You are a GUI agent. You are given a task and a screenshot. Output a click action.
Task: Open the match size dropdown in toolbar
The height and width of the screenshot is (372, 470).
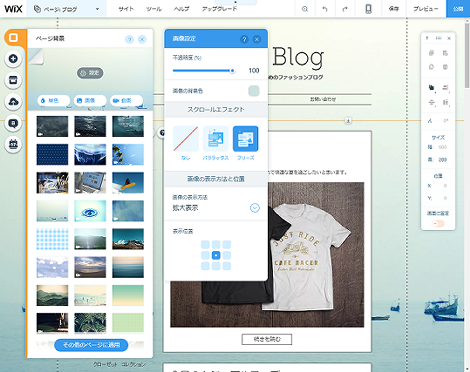[446, 102]
